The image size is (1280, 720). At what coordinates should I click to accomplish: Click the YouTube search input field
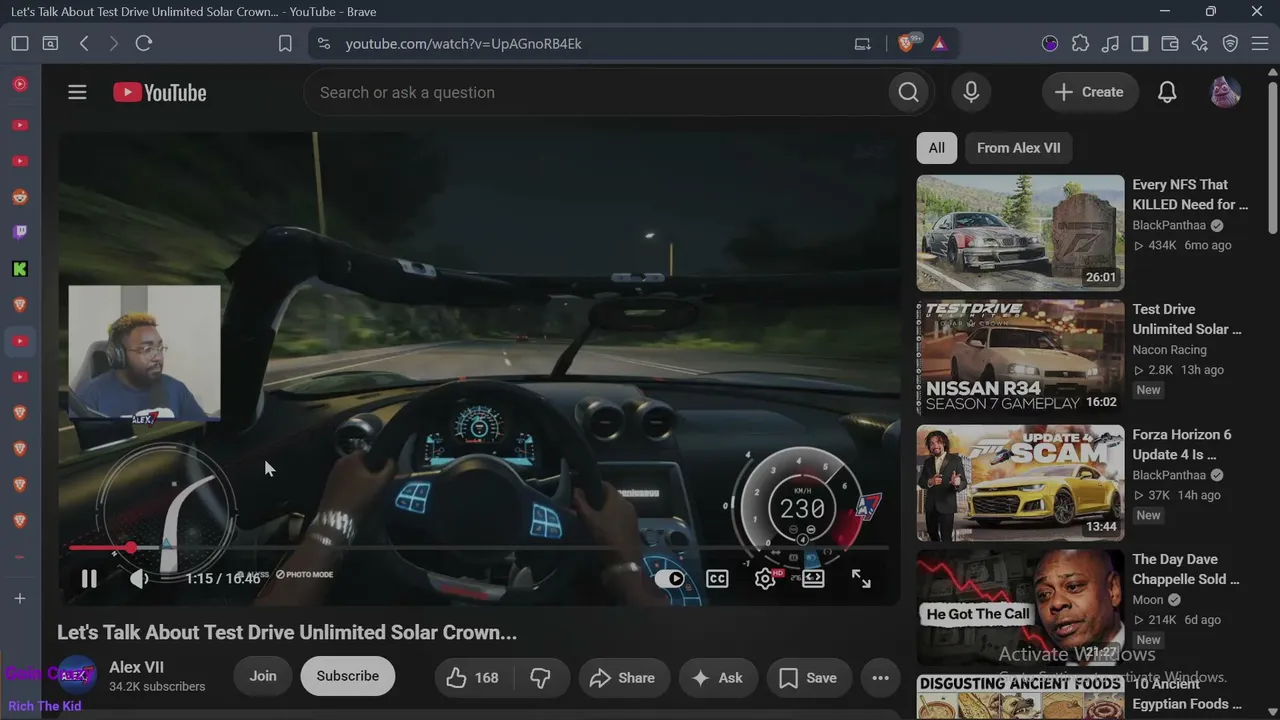tap(596, 92)
